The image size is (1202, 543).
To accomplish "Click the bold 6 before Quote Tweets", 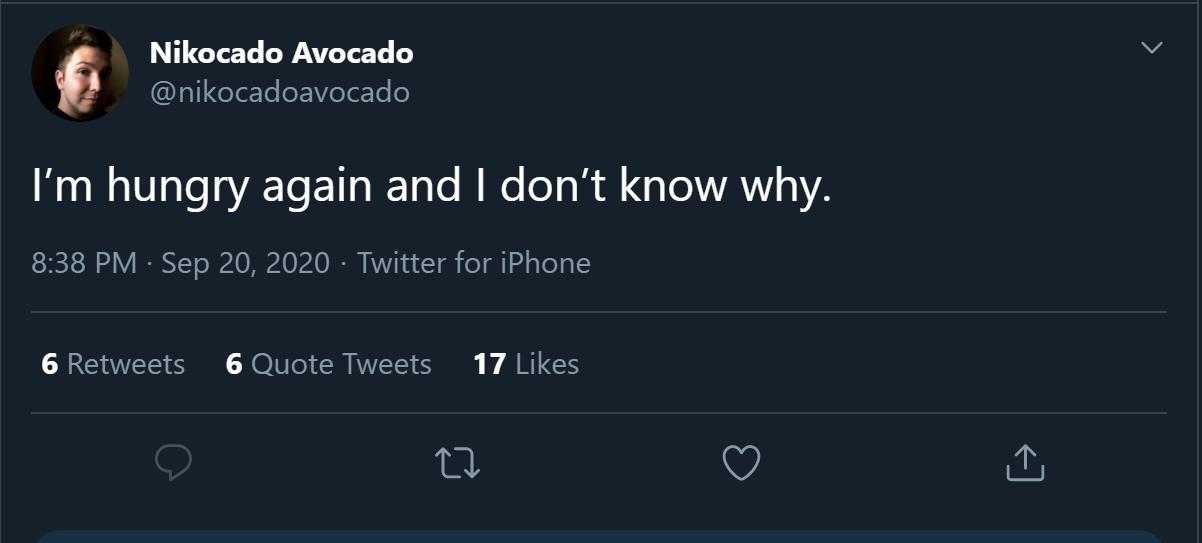I will (x=234, y=364).
